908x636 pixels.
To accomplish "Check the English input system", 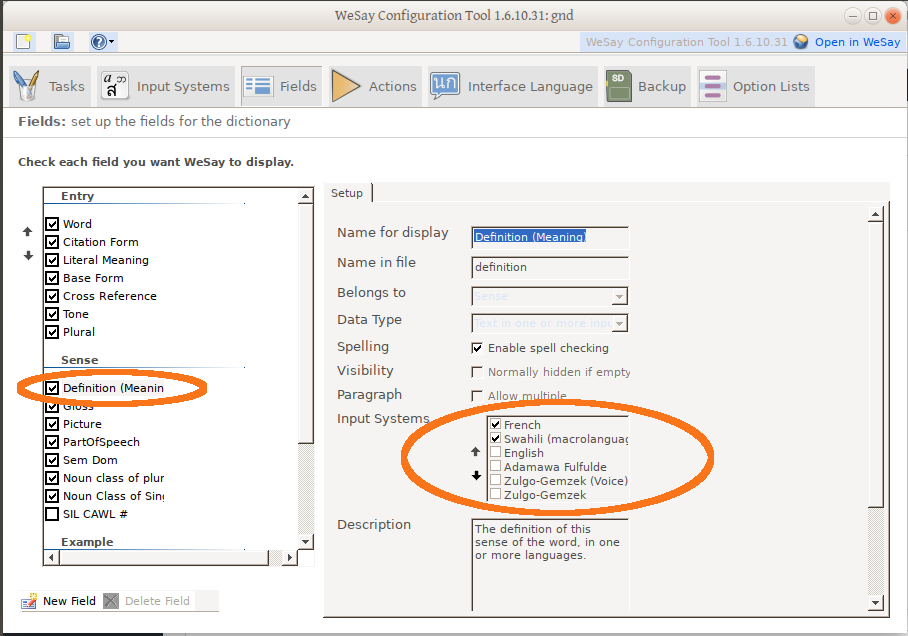I will coord(496,452).
